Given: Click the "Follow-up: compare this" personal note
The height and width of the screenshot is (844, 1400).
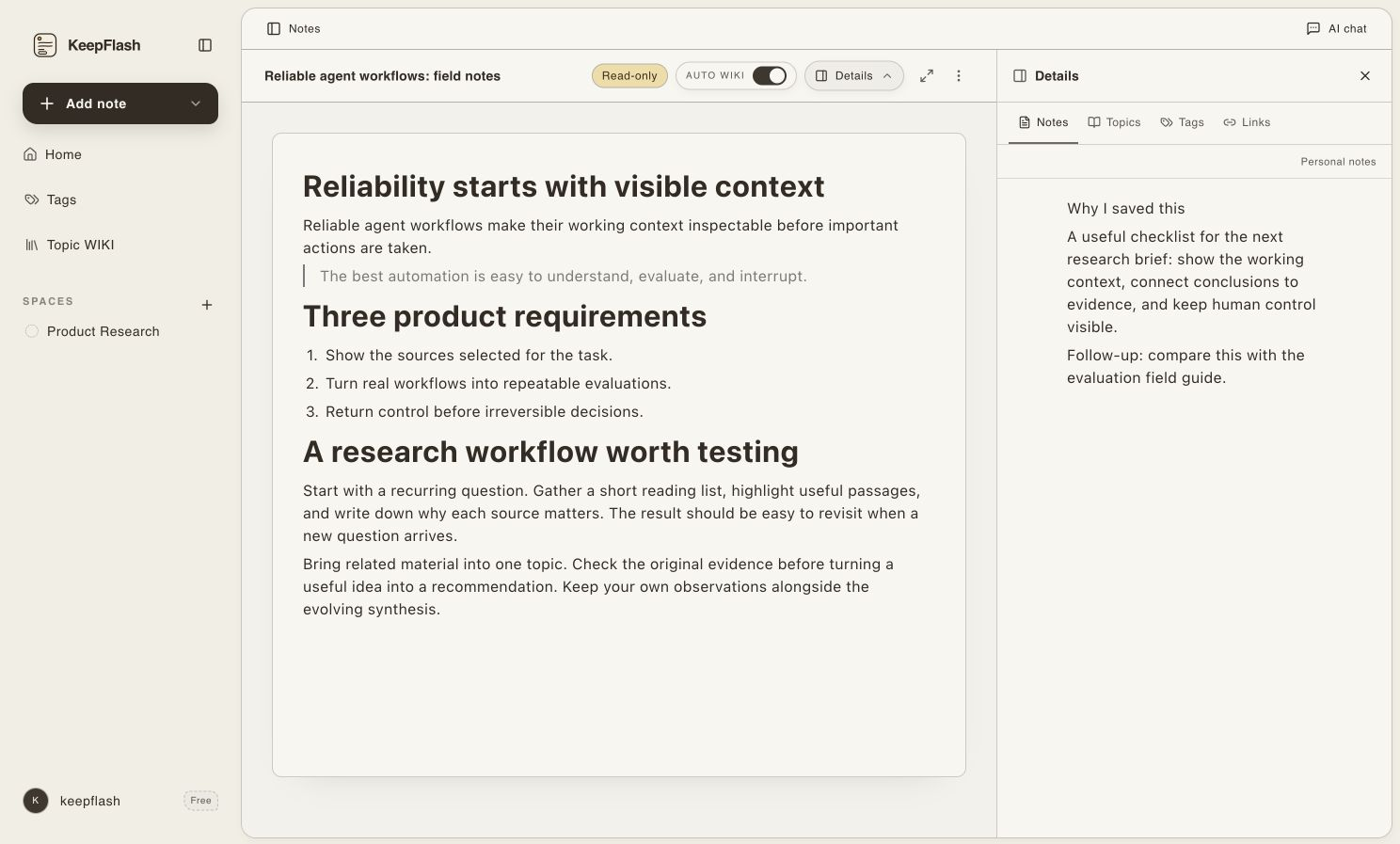Looking at the screenshot, I should 1185,367.
